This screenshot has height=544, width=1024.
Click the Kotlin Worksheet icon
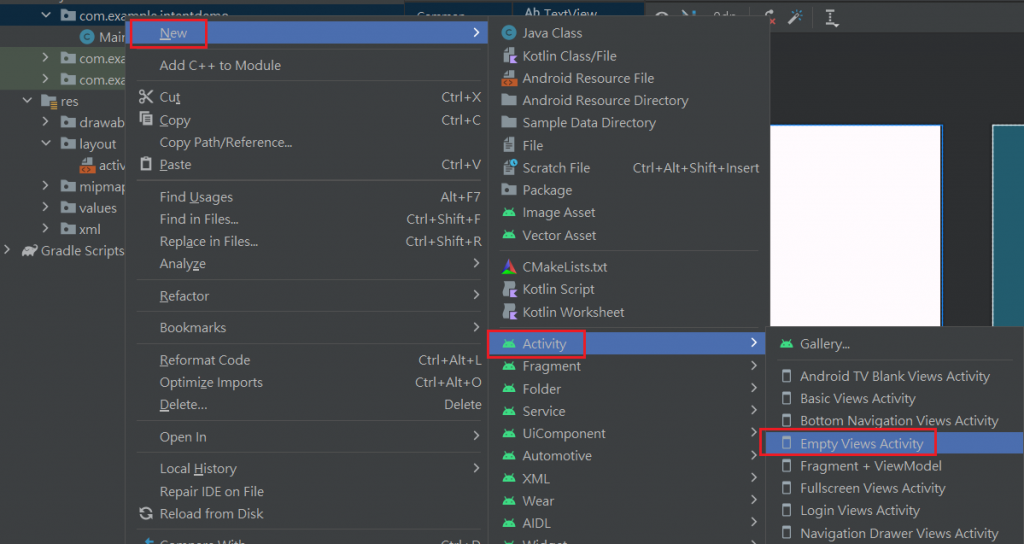(509, 312)
